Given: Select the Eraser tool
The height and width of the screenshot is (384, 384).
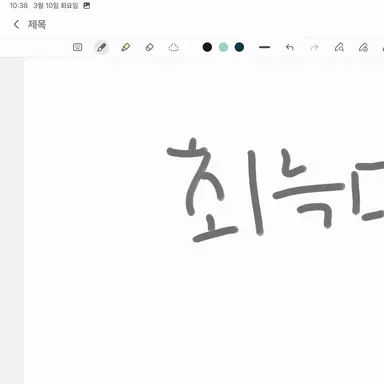Looking at the screenshot, I should pos(150,47).
